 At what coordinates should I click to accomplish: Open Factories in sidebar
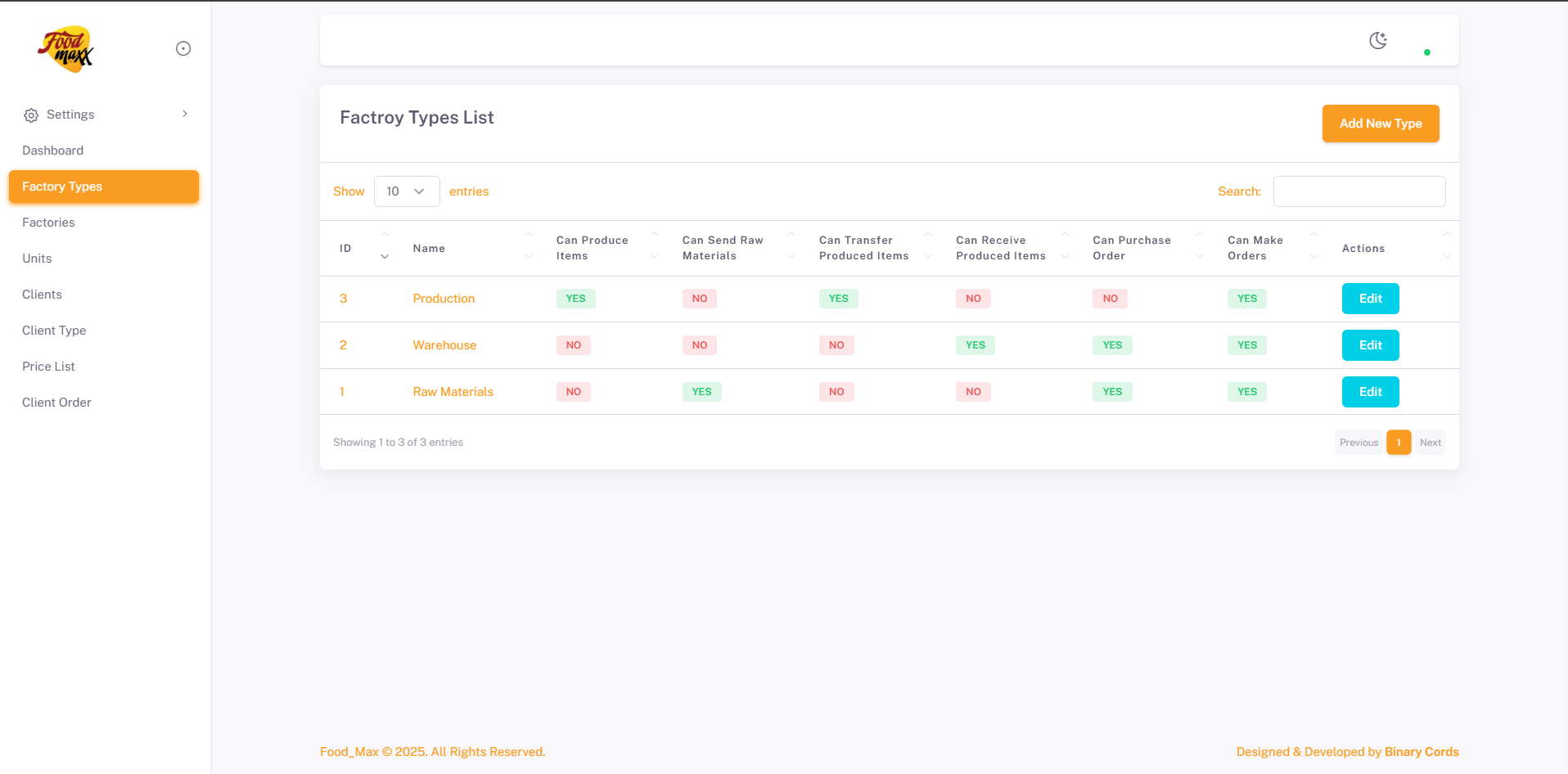[48, 223]
